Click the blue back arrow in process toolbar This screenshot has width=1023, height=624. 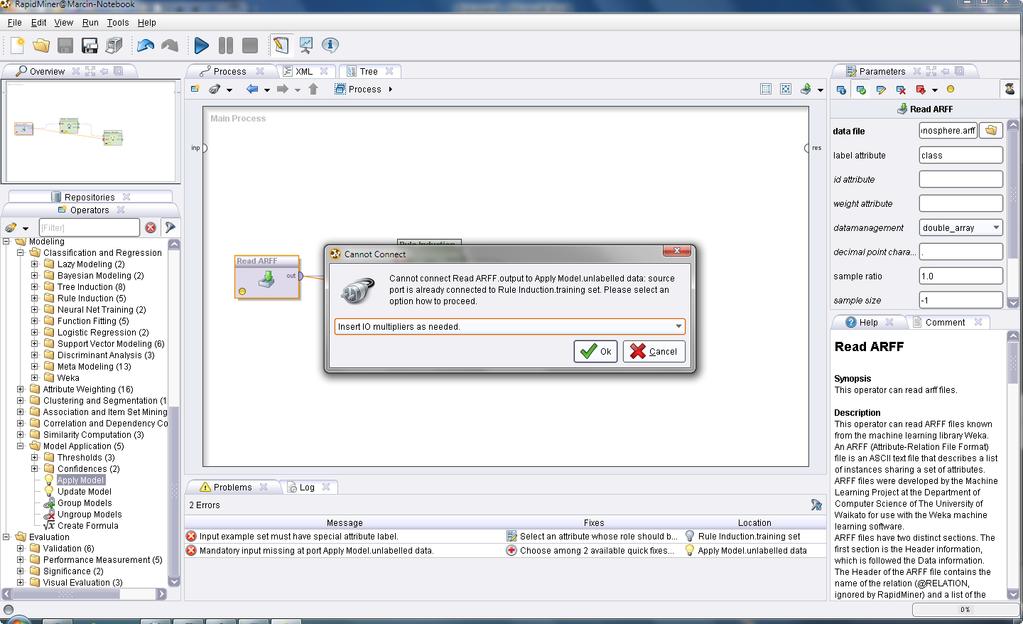252,89
